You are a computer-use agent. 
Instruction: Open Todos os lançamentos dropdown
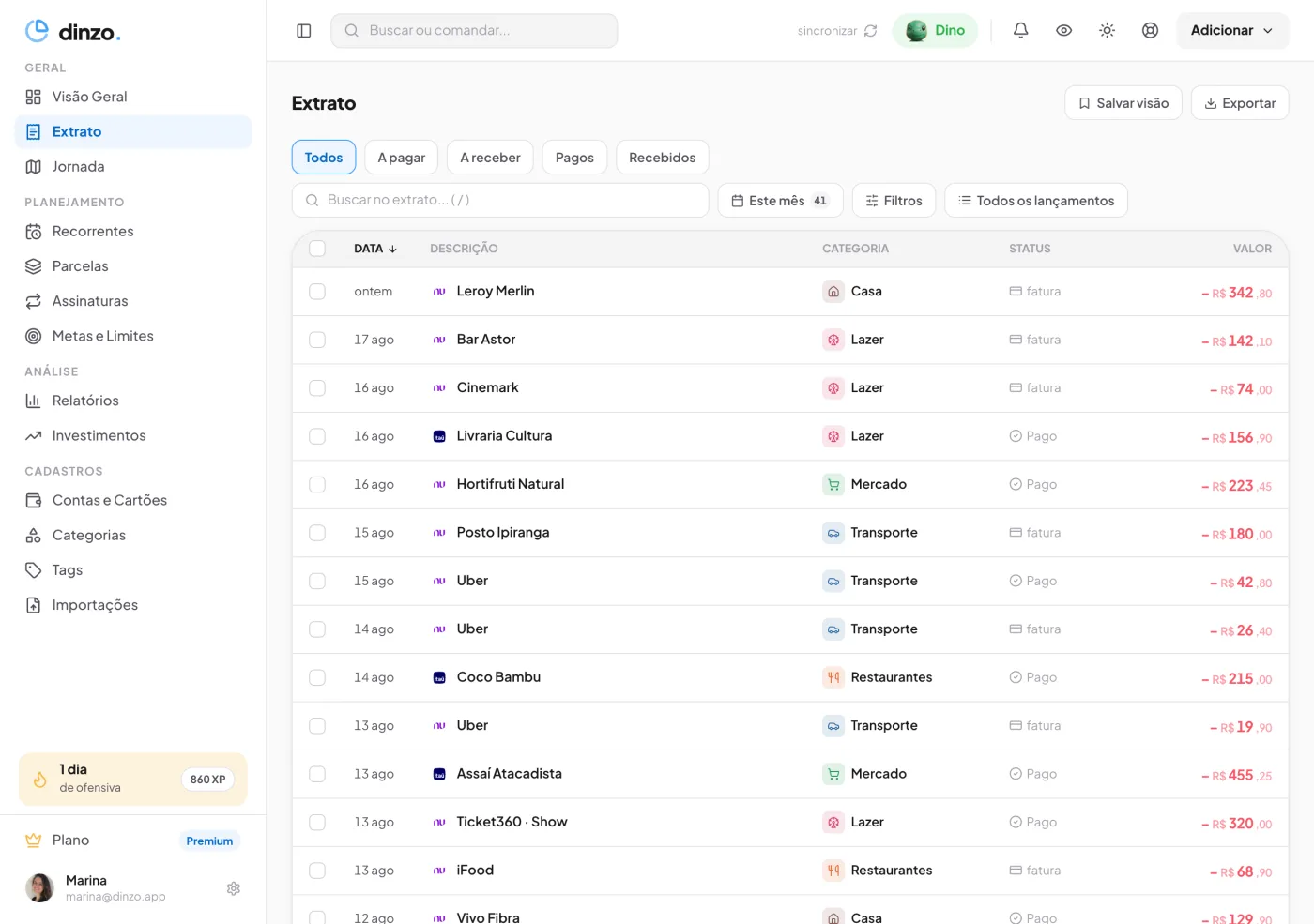click(x=1036, y=201)
